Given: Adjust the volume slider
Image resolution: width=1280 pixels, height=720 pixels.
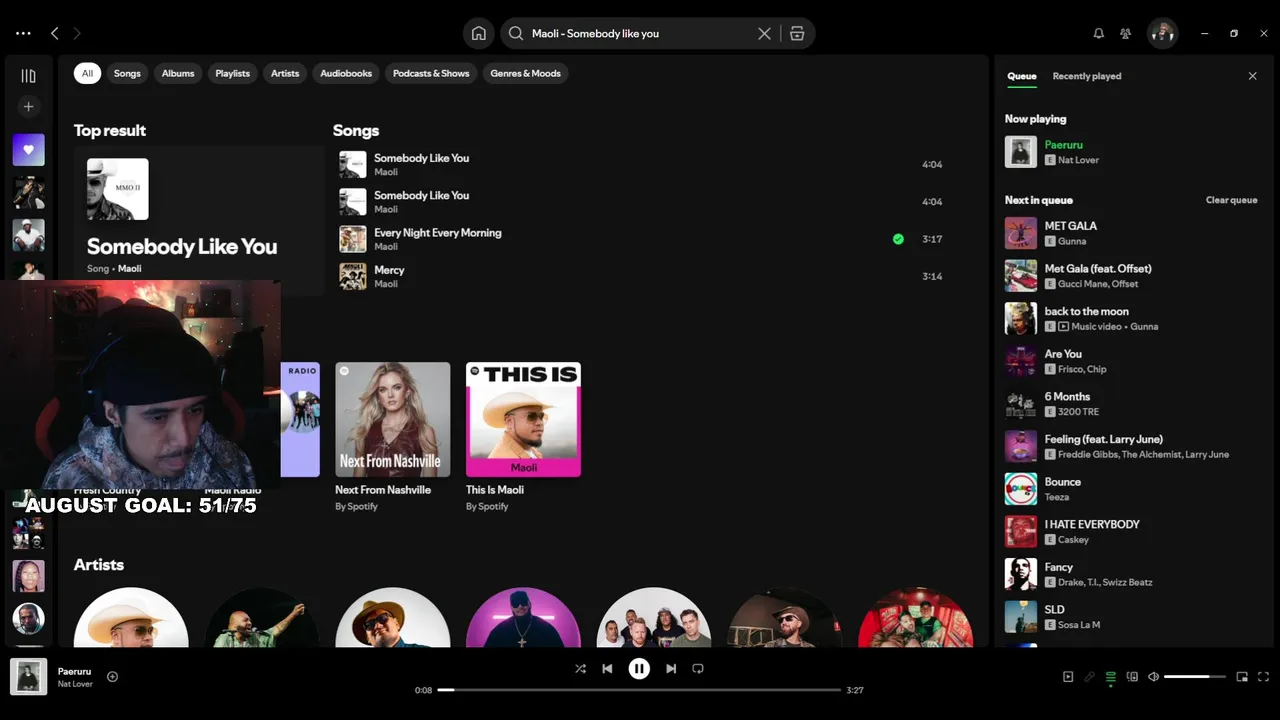Looking at the screenshot, I should click(1195, 677).
